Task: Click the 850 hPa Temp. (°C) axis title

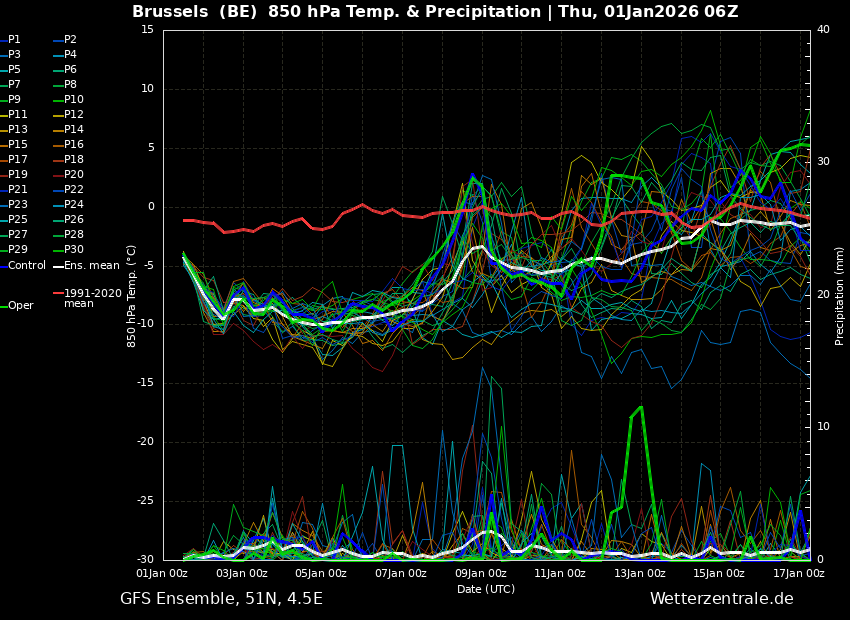Action: point(131,296)
